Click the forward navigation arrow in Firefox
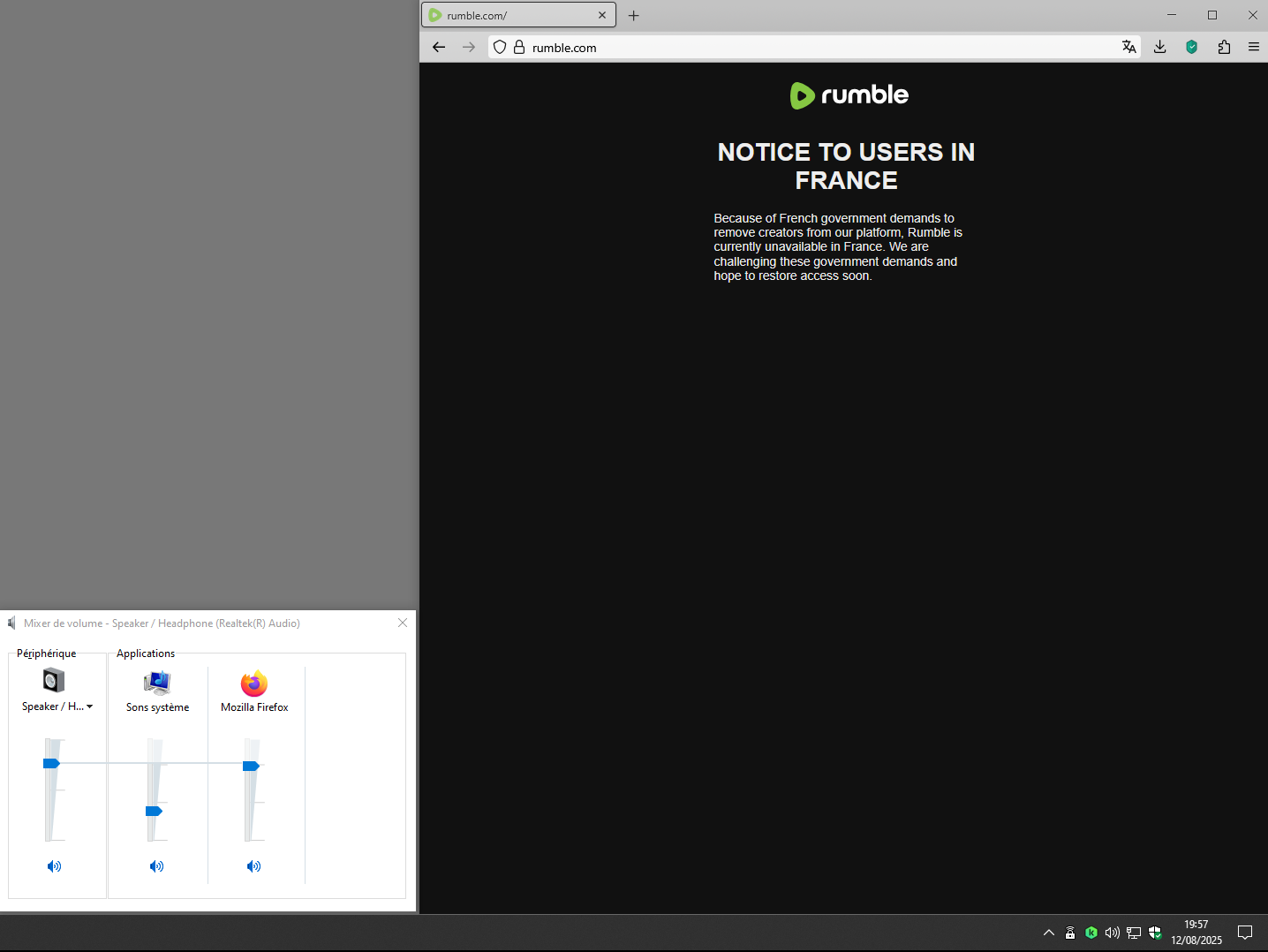The width and height of the screenshot is (1268, 952). tap(469, 47)
